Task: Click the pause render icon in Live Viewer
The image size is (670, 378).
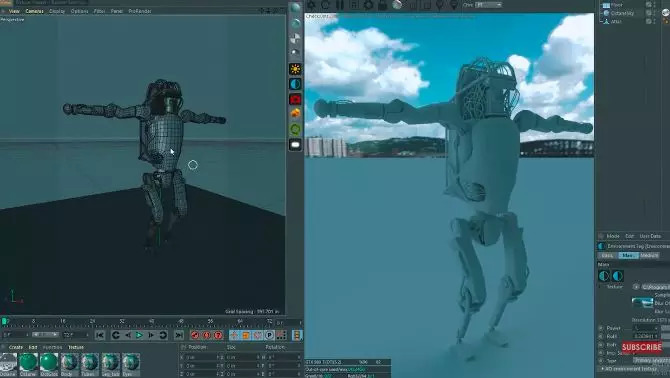Action: [x=340, y=5]
